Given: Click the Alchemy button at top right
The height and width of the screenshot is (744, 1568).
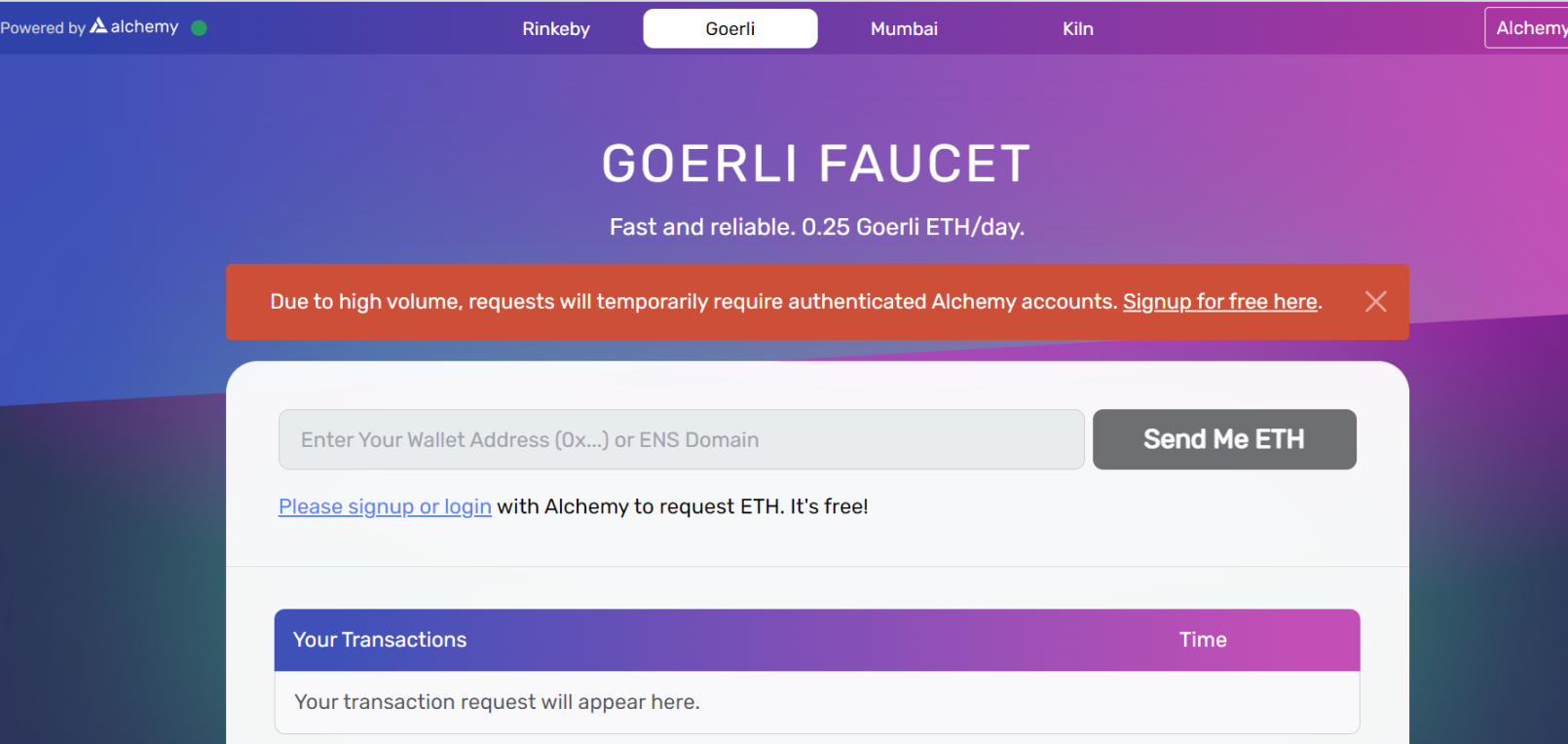Looking at the screenshot, I should click(1528, 28).
